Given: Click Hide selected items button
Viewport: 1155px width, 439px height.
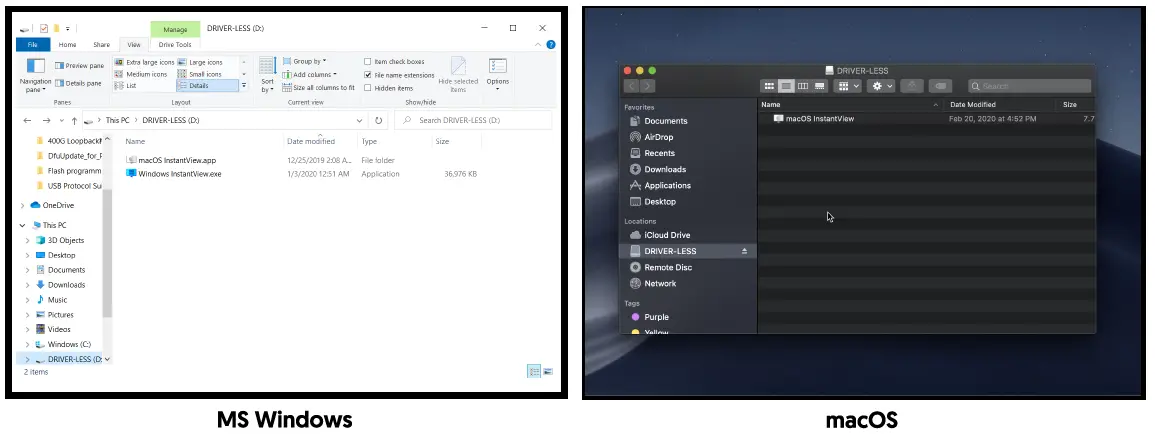Looking at the screenshot, I should coord(458,74).
